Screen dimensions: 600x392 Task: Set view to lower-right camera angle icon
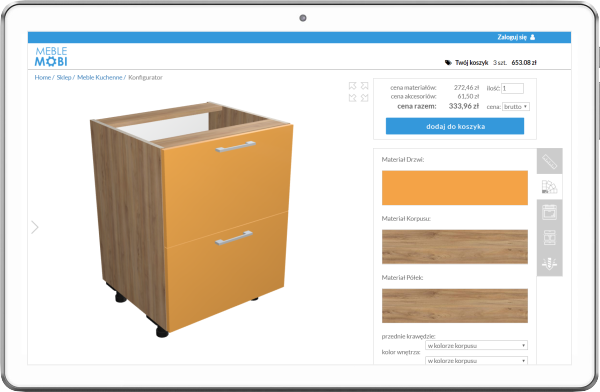tap(365, 98)
